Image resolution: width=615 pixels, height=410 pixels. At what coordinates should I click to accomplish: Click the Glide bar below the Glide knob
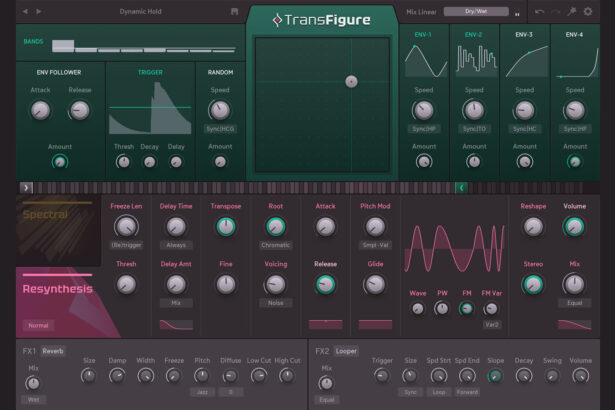[375, 324]
